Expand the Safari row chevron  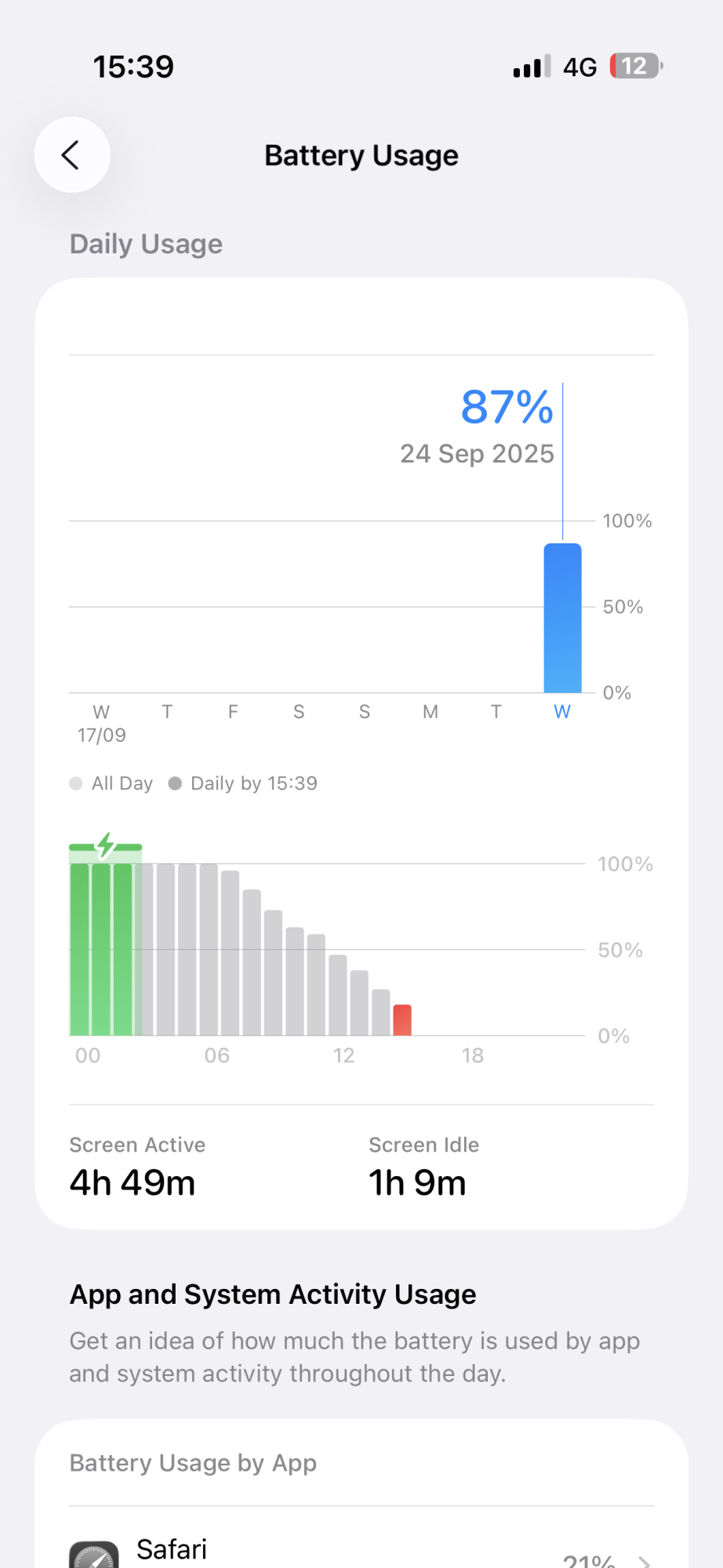click(644, 1560)
